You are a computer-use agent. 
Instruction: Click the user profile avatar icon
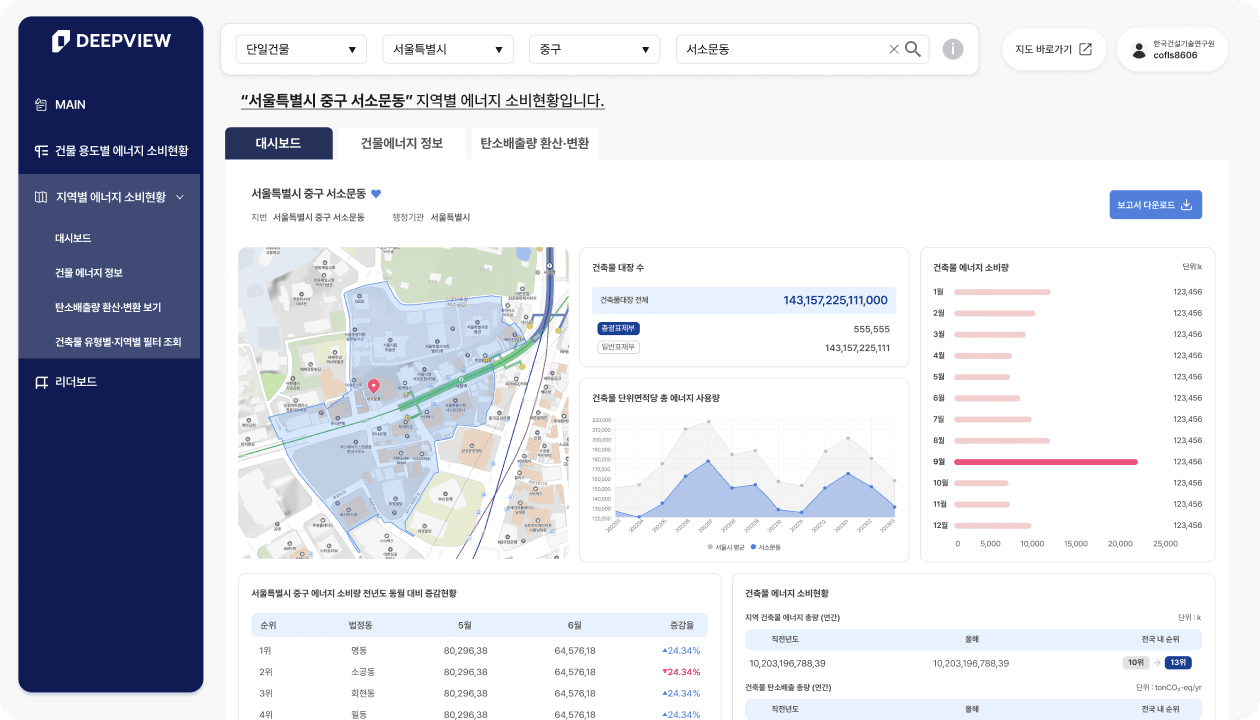click(x=1138, y=50)
